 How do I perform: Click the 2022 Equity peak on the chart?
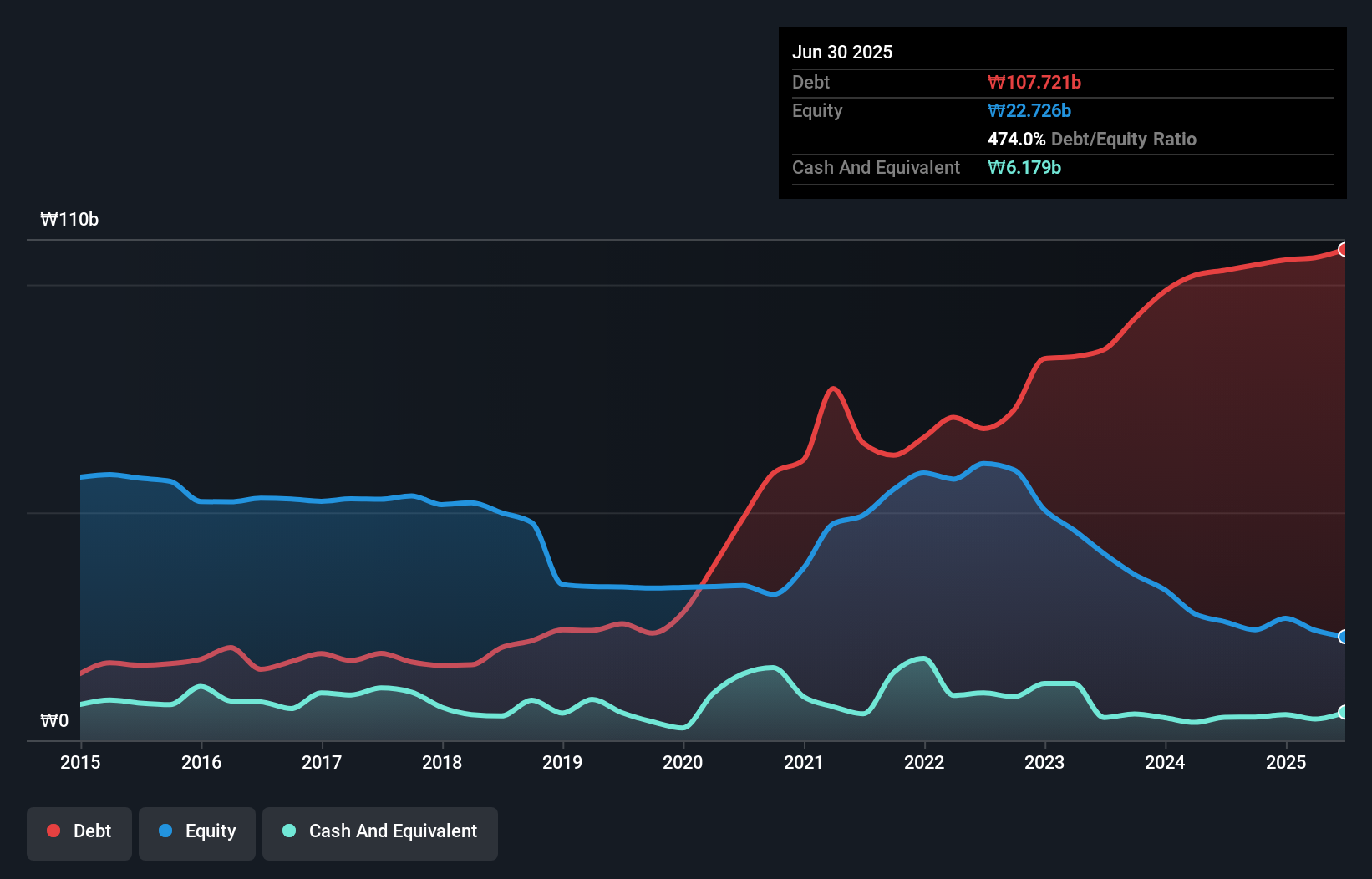984,464
